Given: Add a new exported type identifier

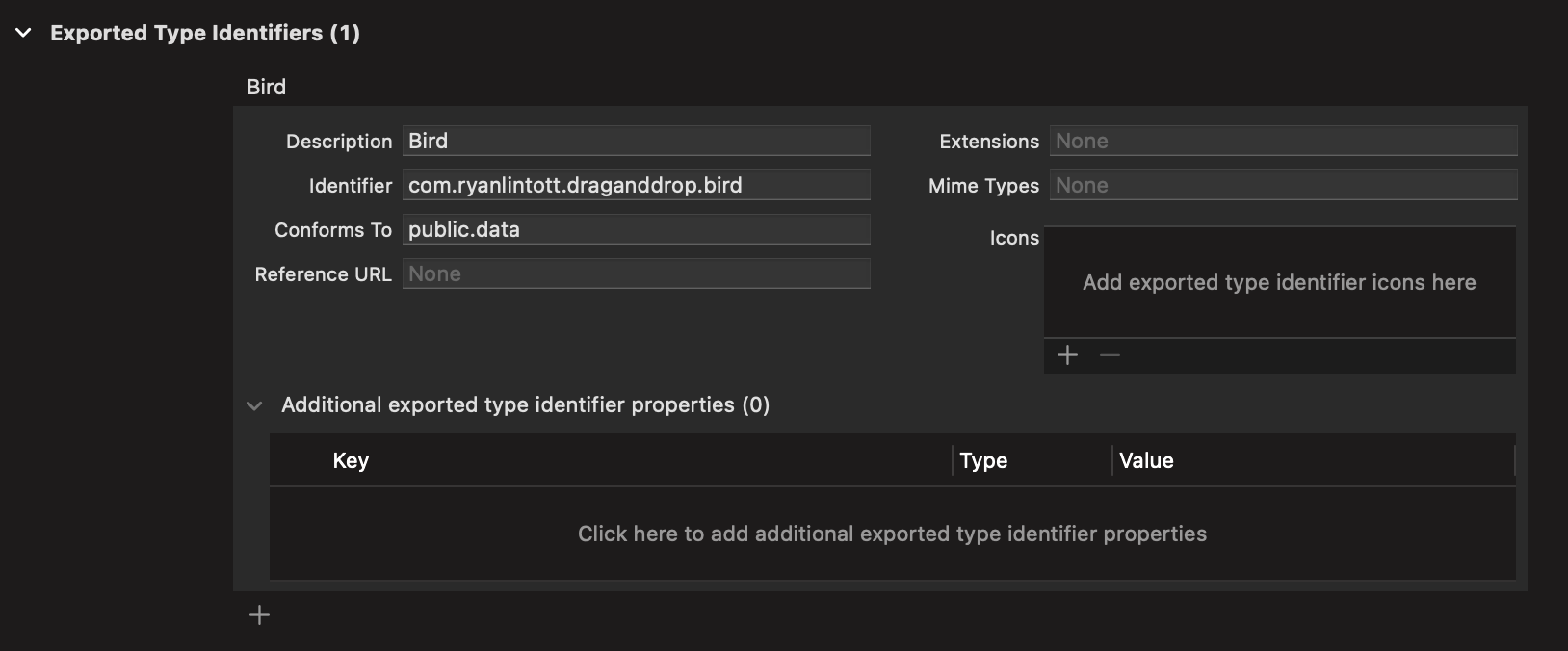Looking at the screenshot, I should 259,614.
